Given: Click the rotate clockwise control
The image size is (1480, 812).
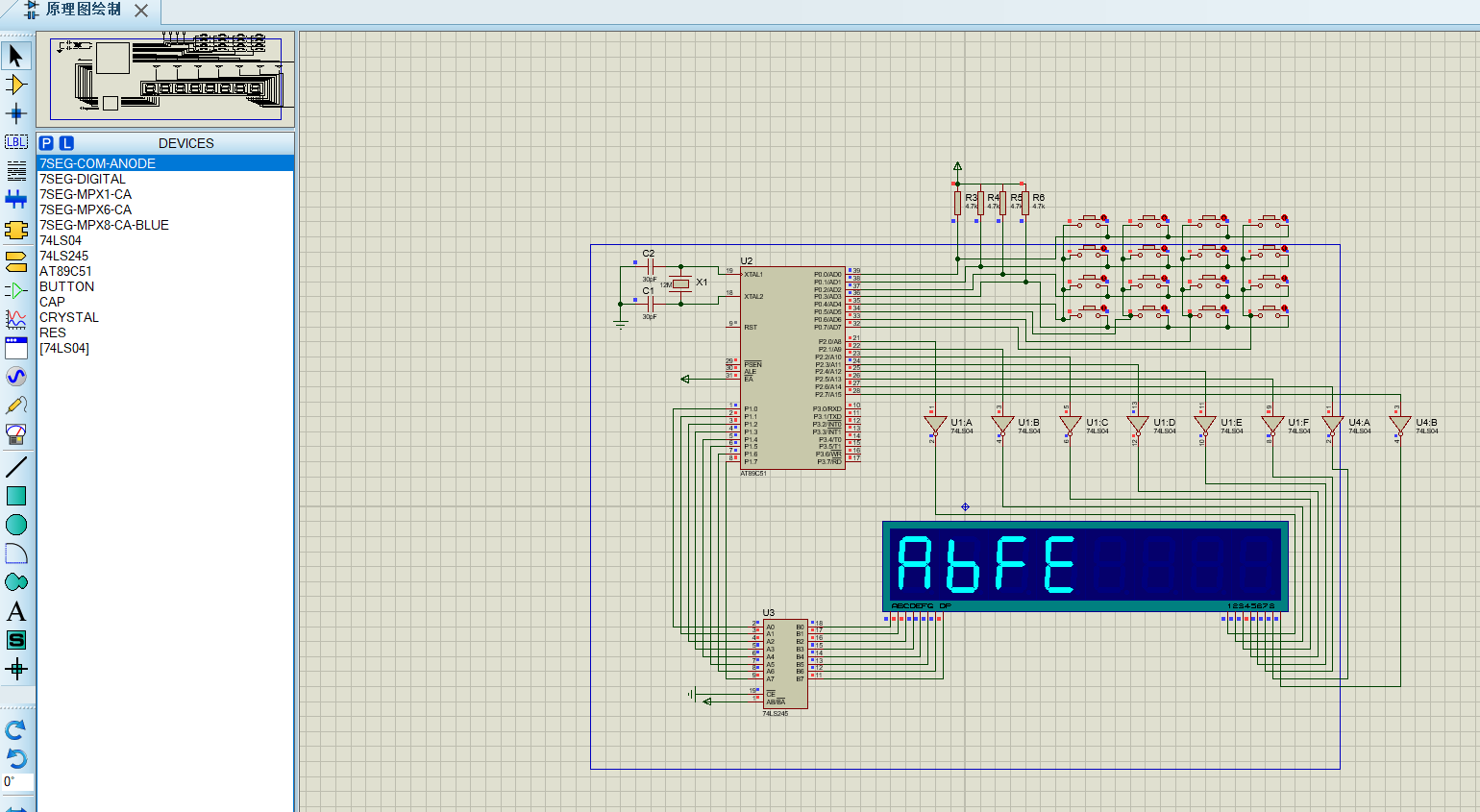Looking at the screenshot, I should [15, 730].
